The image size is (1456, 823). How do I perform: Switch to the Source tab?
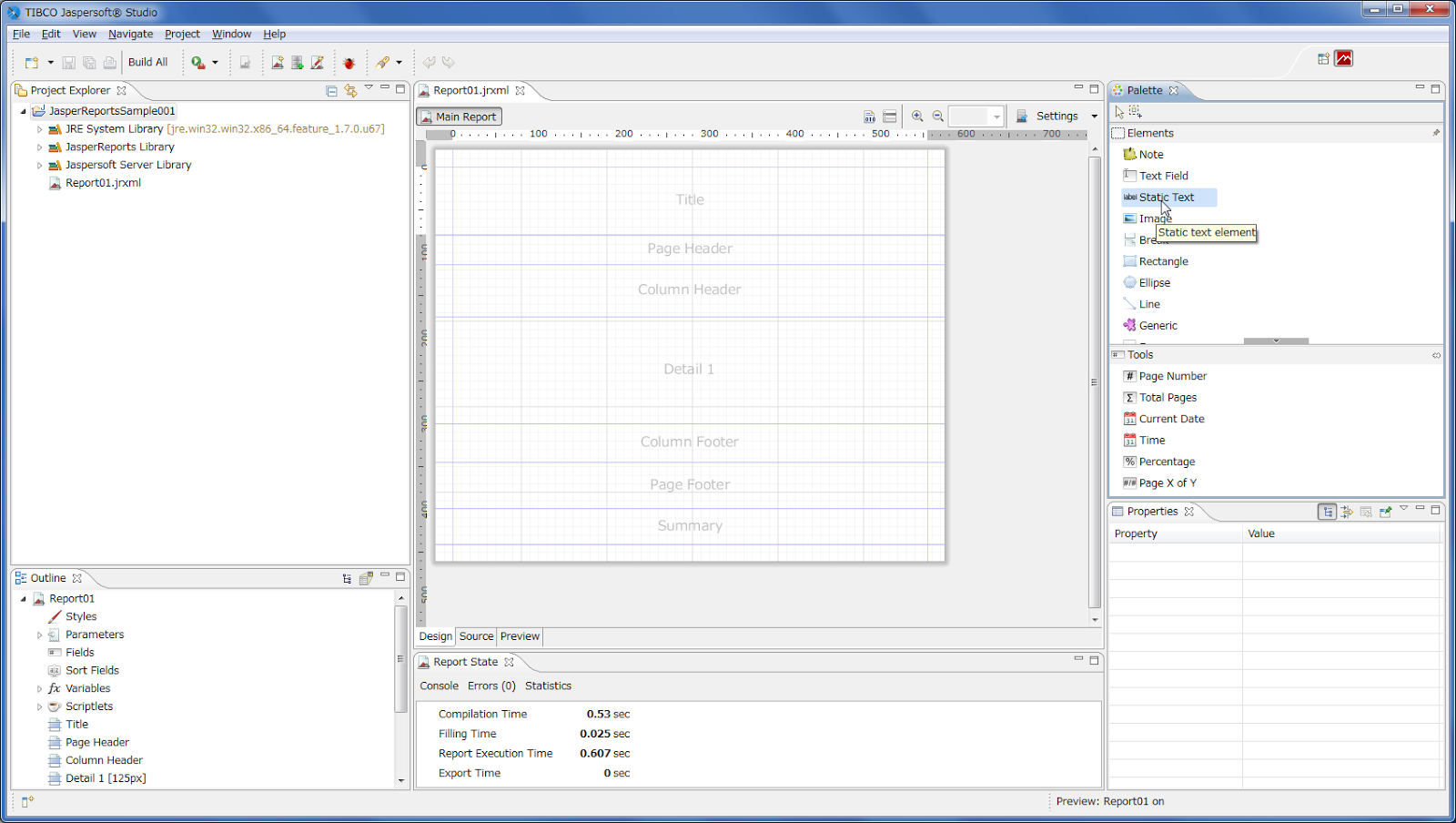coord(476,636)
